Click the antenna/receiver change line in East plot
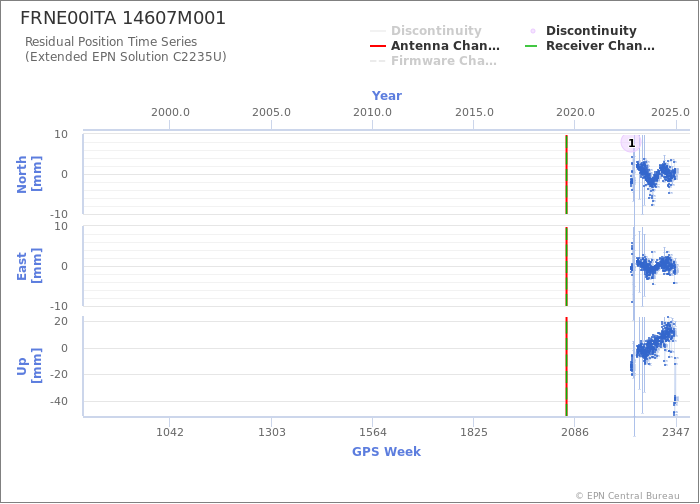Screen dimensions: 700x504 pos(567,267)
